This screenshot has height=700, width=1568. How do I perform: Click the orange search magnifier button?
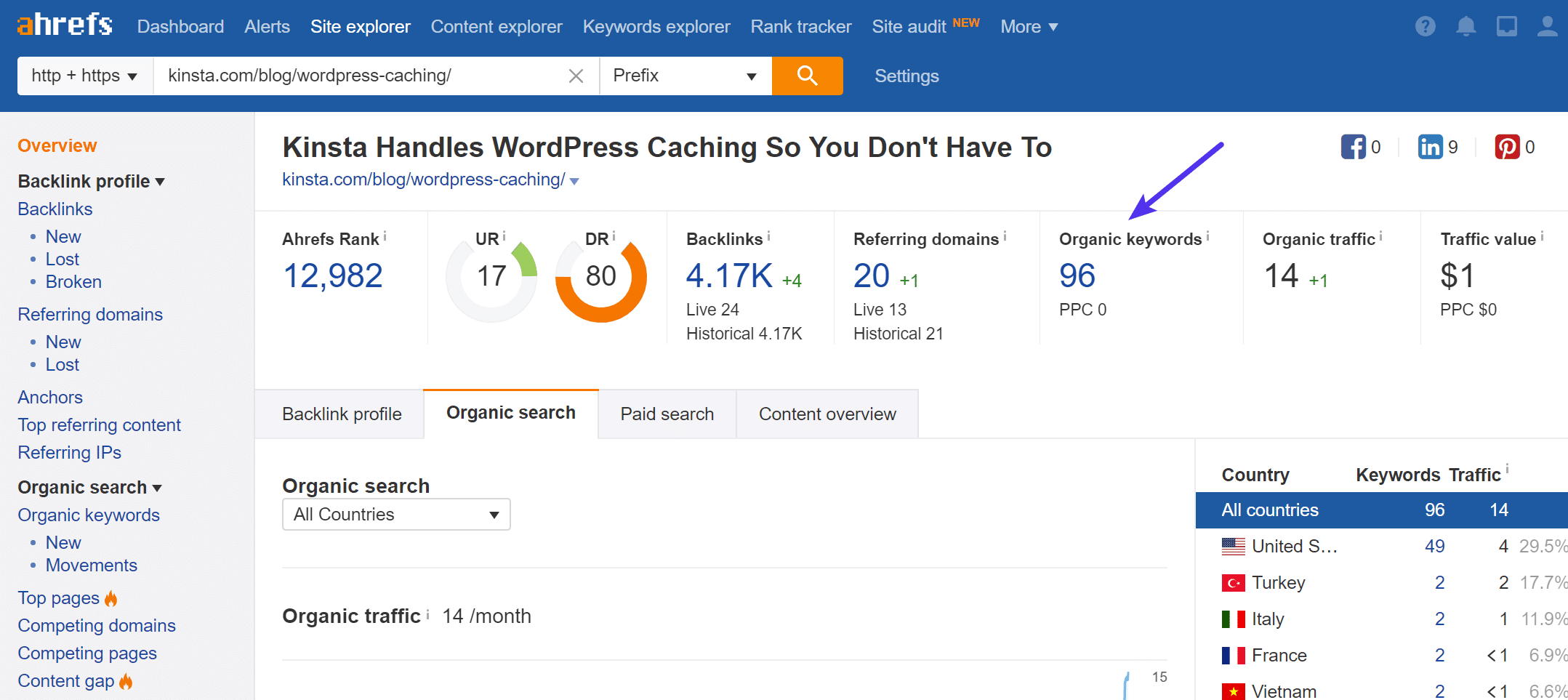click(807, 76)
